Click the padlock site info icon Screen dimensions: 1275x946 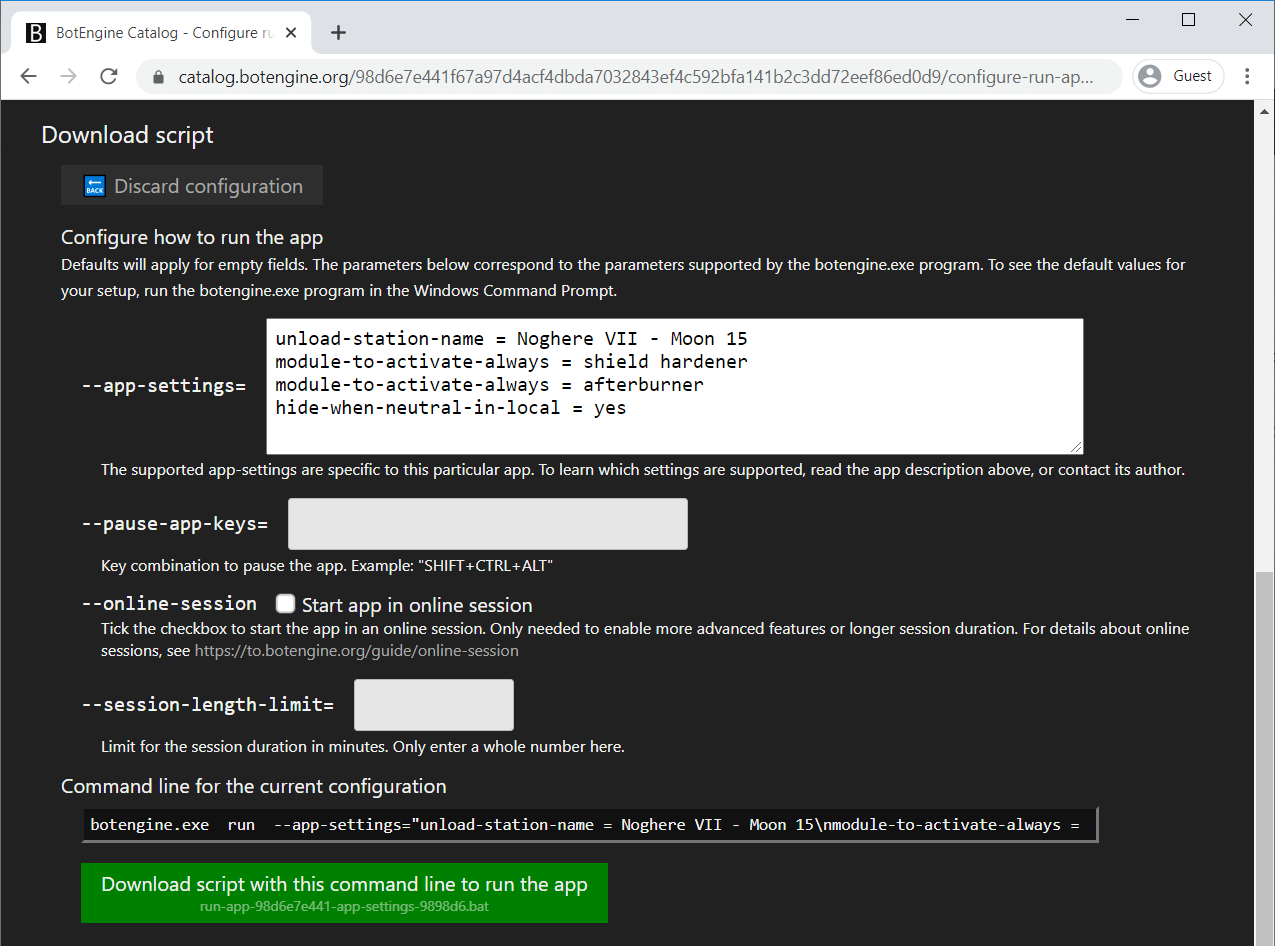pyautogui.click(x=157, y=77)
